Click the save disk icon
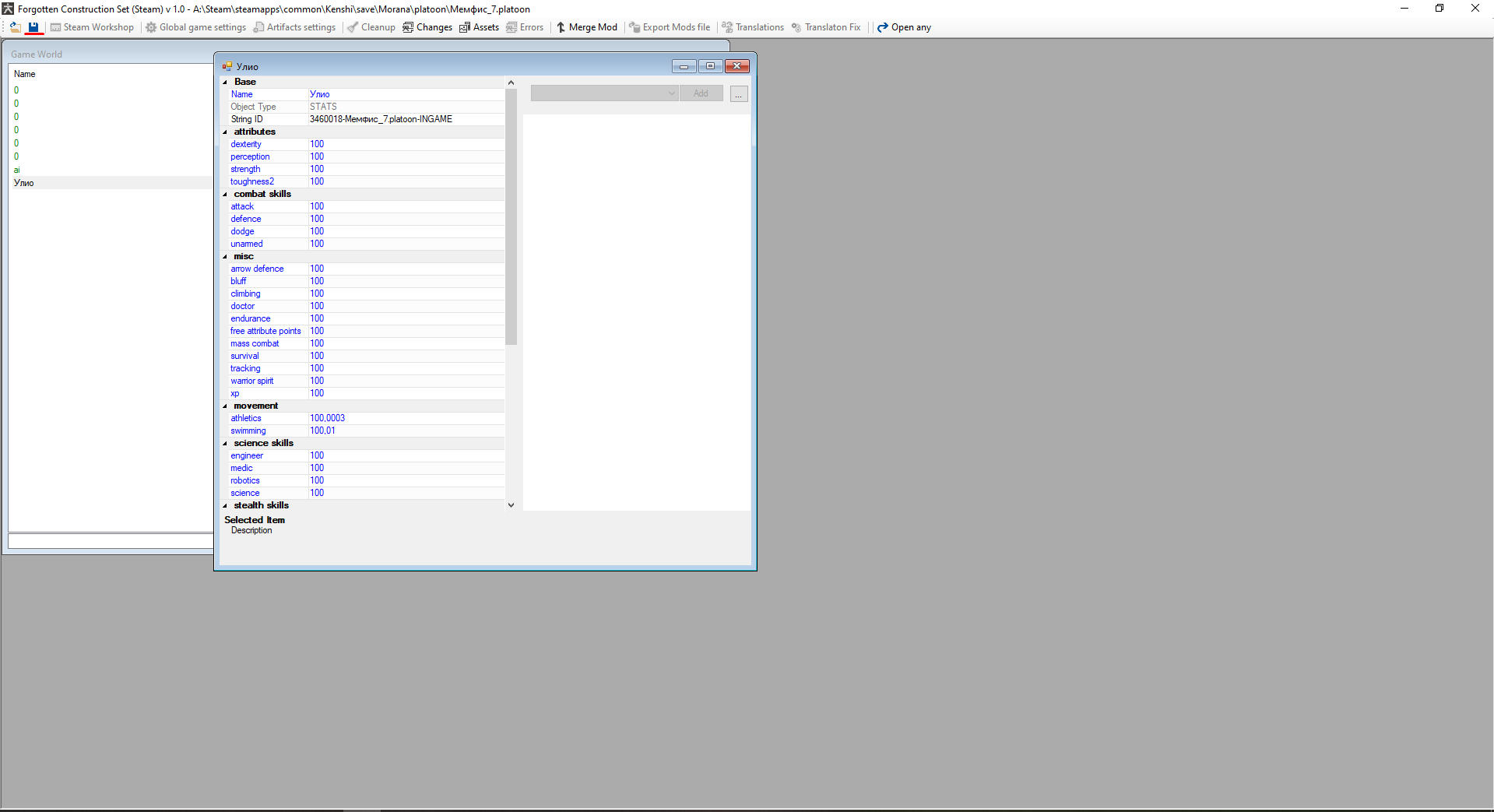This screenshot has height=812, width=1494. [x=33, y=27]
